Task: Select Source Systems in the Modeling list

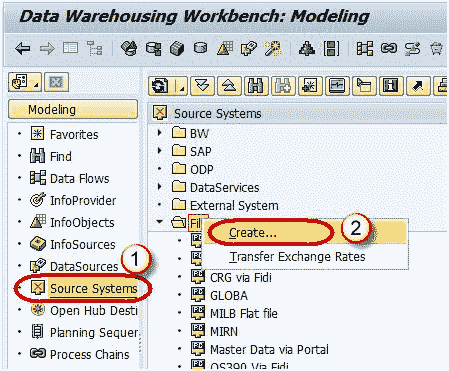Action: (93, 289)
